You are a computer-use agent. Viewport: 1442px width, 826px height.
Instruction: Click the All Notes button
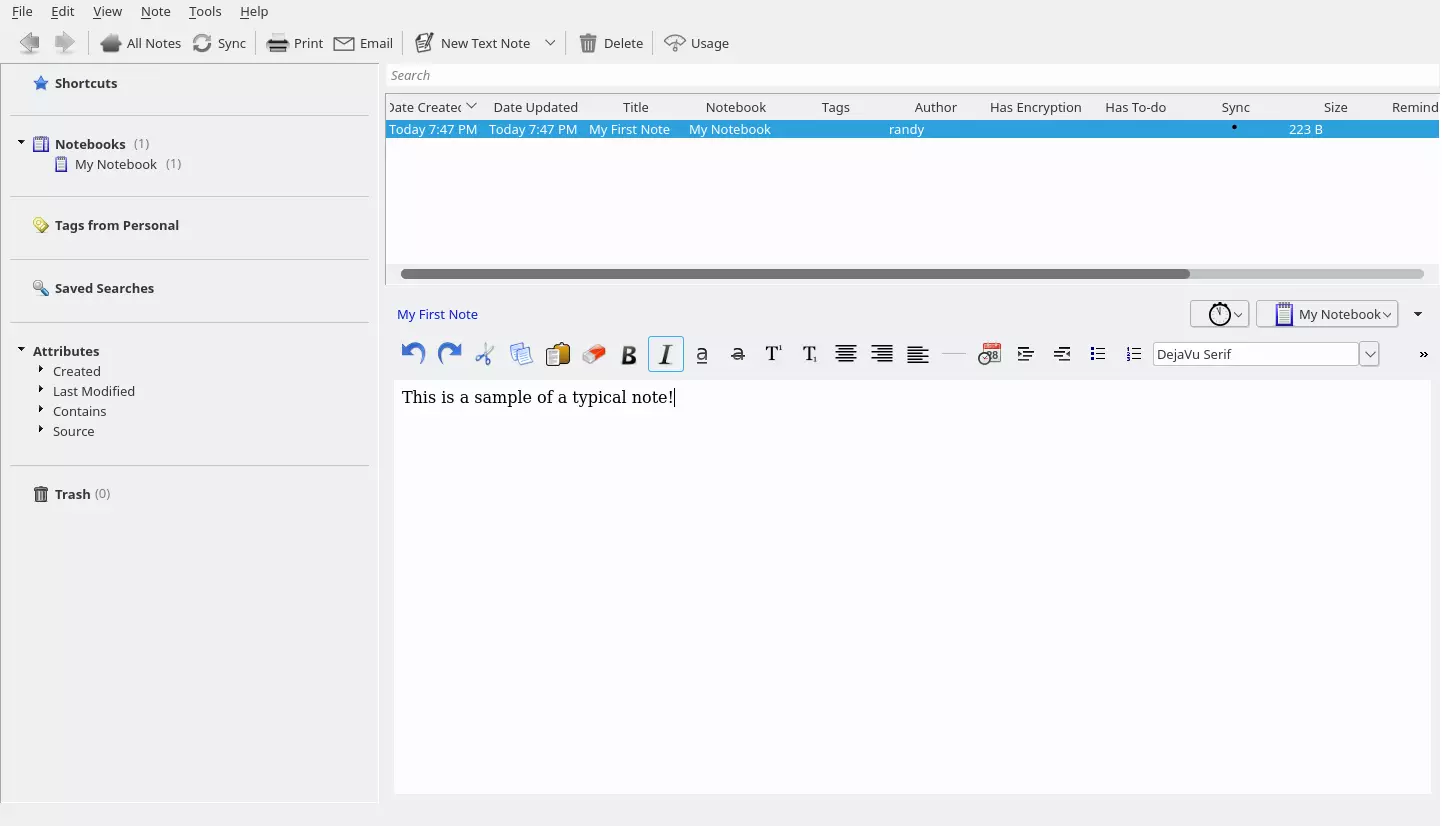click(141, 43)
